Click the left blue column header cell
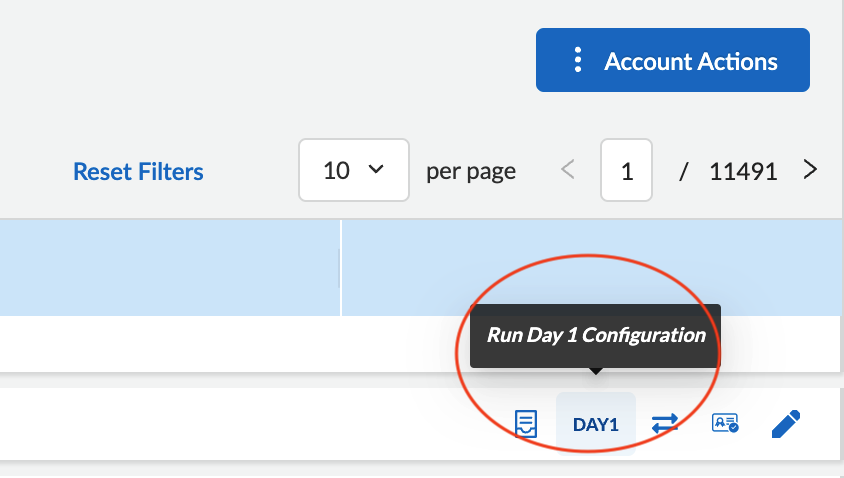Viewport: 844px width, 478px height. (x=170, y=268)
